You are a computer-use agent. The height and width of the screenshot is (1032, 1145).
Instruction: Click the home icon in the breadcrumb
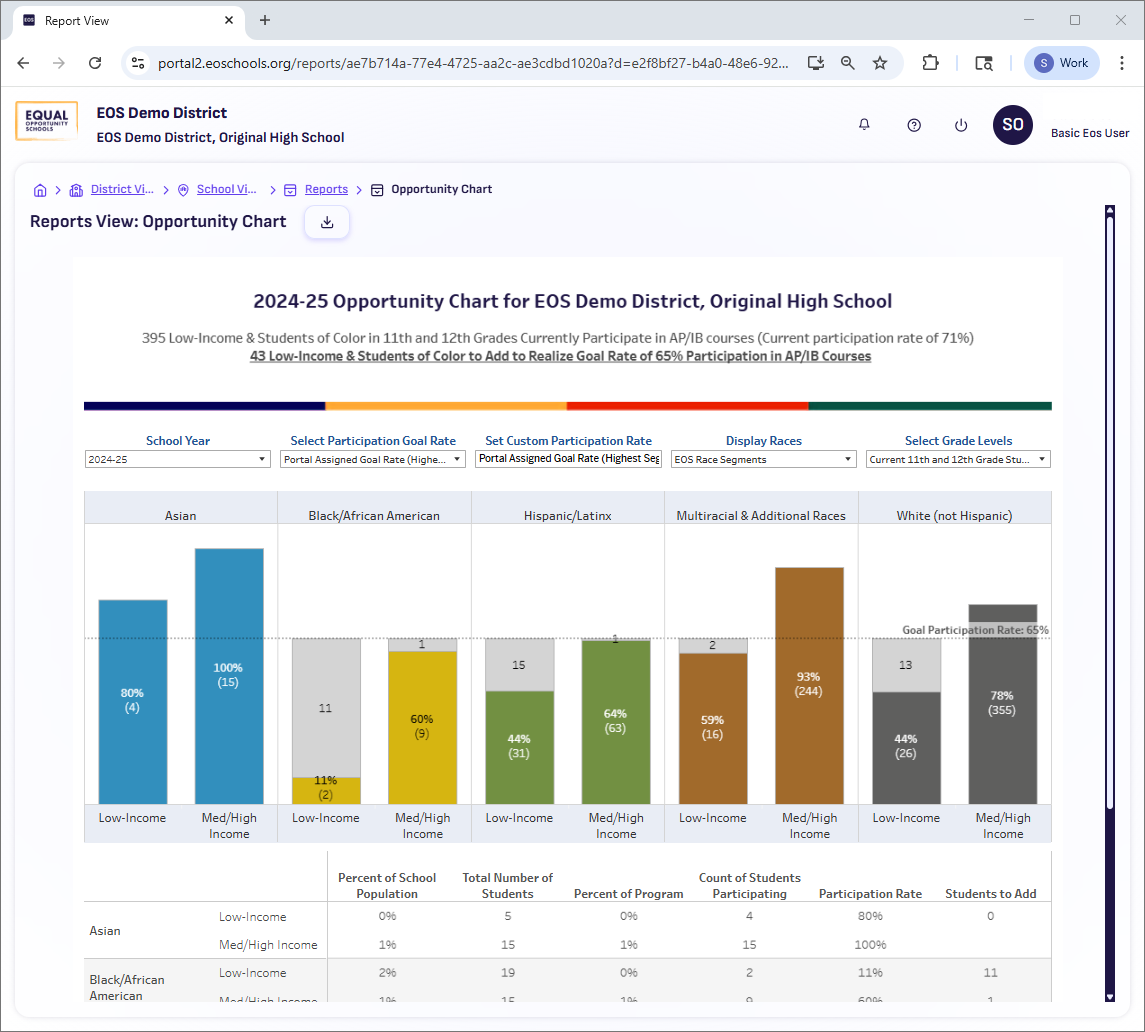[40, 189]
